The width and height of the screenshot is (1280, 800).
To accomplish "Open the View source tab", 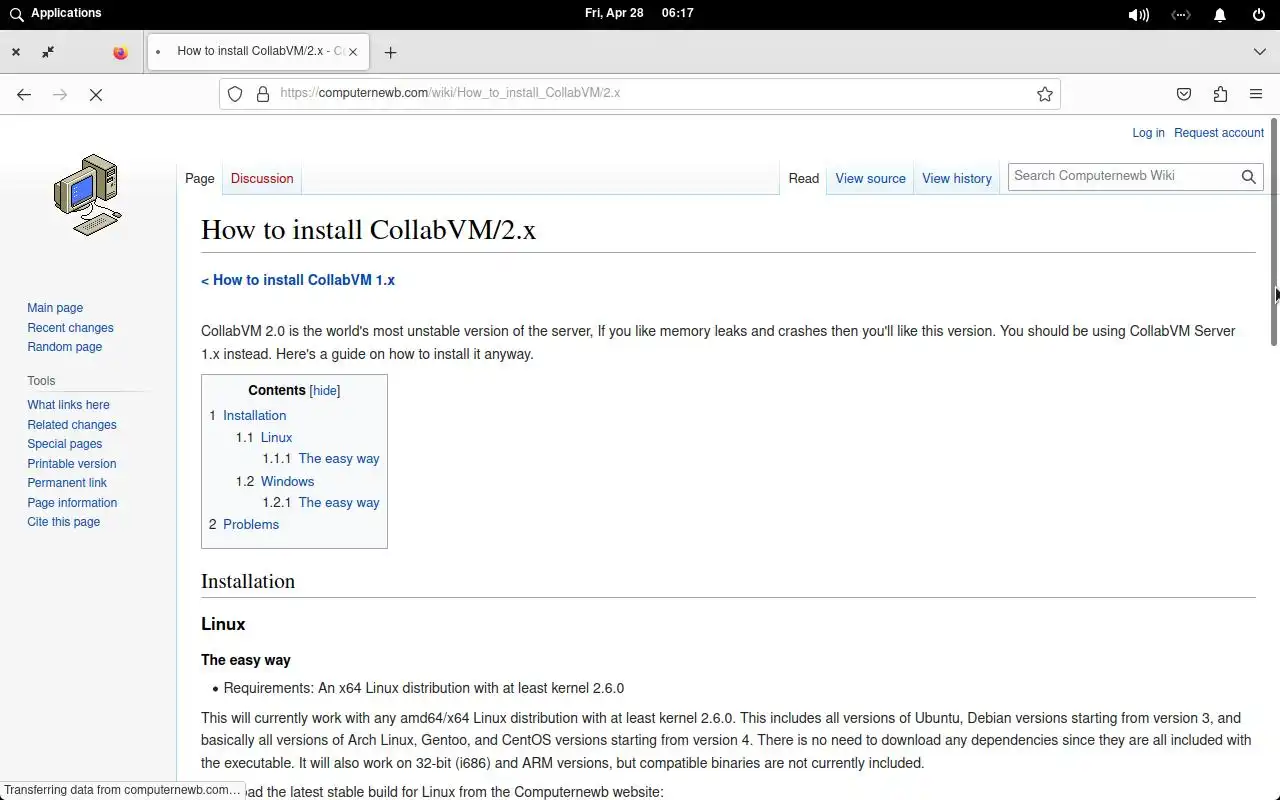I will point(870,178).
